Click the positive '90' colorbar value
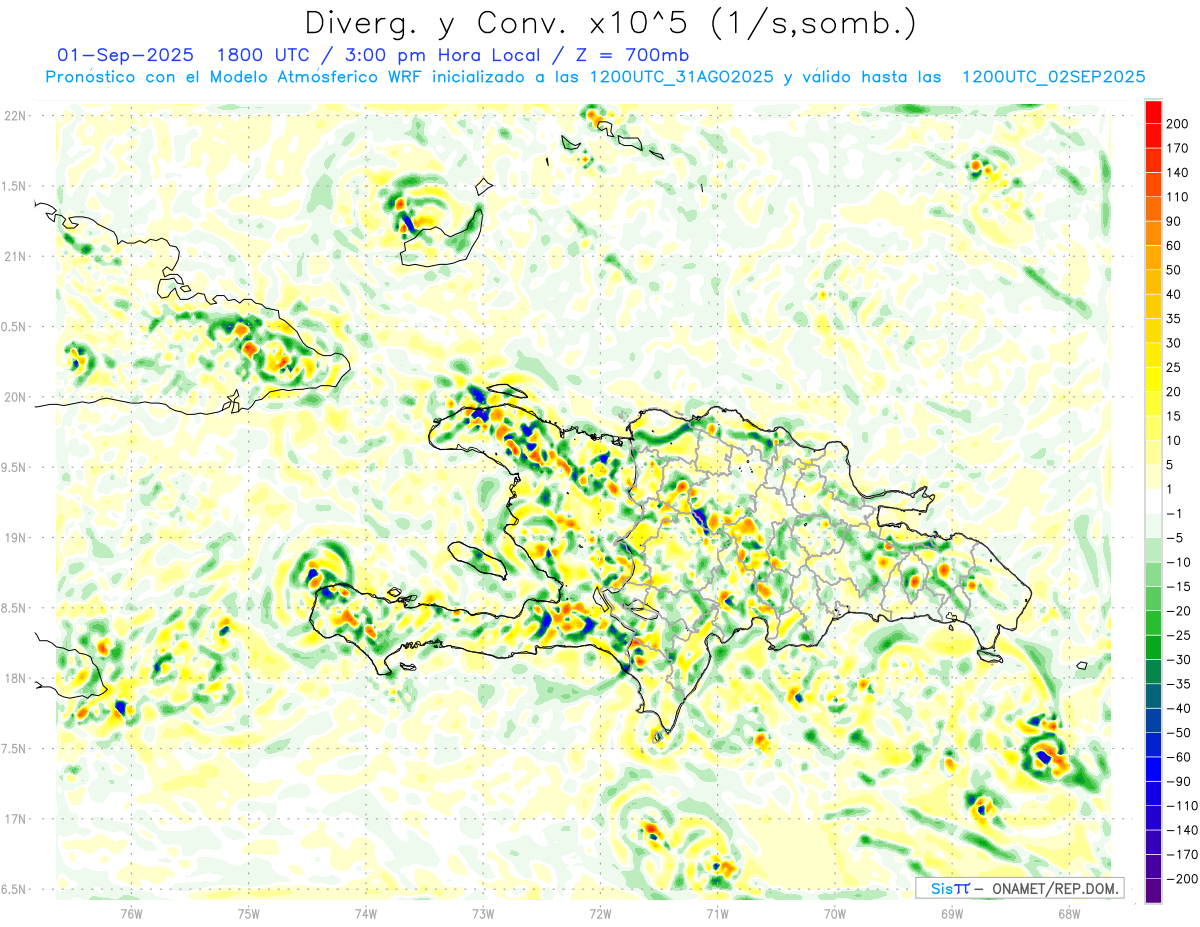1200x927 pixels. click(x=1175, y=221)
